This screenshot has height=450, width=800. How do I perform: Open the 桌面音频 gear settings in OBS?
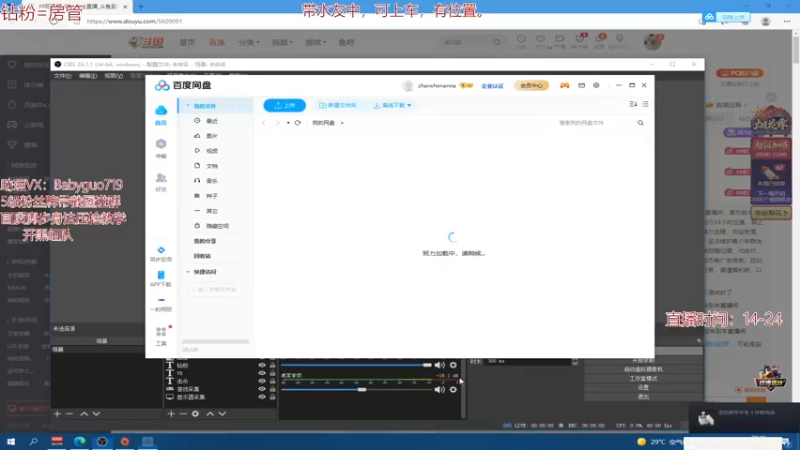[453, 389]
